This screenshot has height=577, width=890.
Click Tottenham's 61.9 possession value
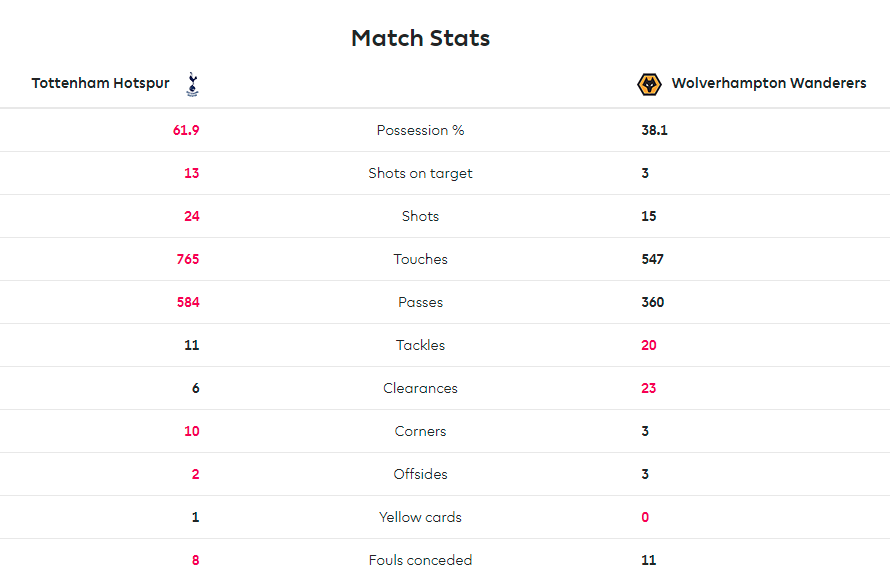click(x=186, y=130)
